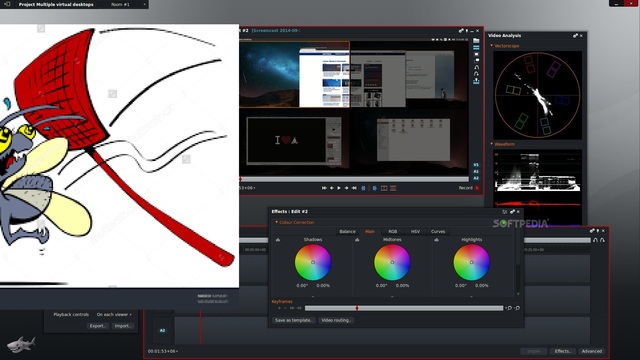Step one frame forward in the viewer

pos(346,188)
